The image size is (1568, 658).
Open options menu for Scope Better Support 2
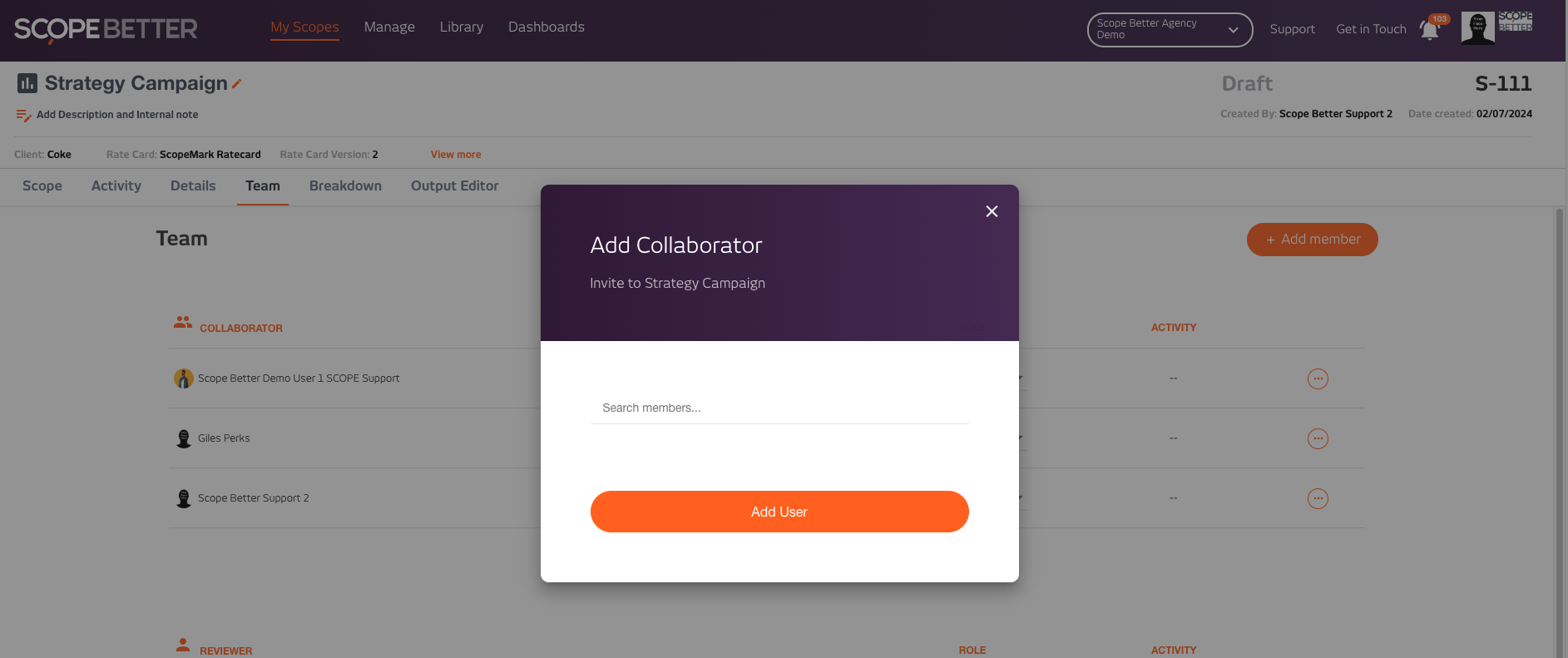coord(1318,498)
